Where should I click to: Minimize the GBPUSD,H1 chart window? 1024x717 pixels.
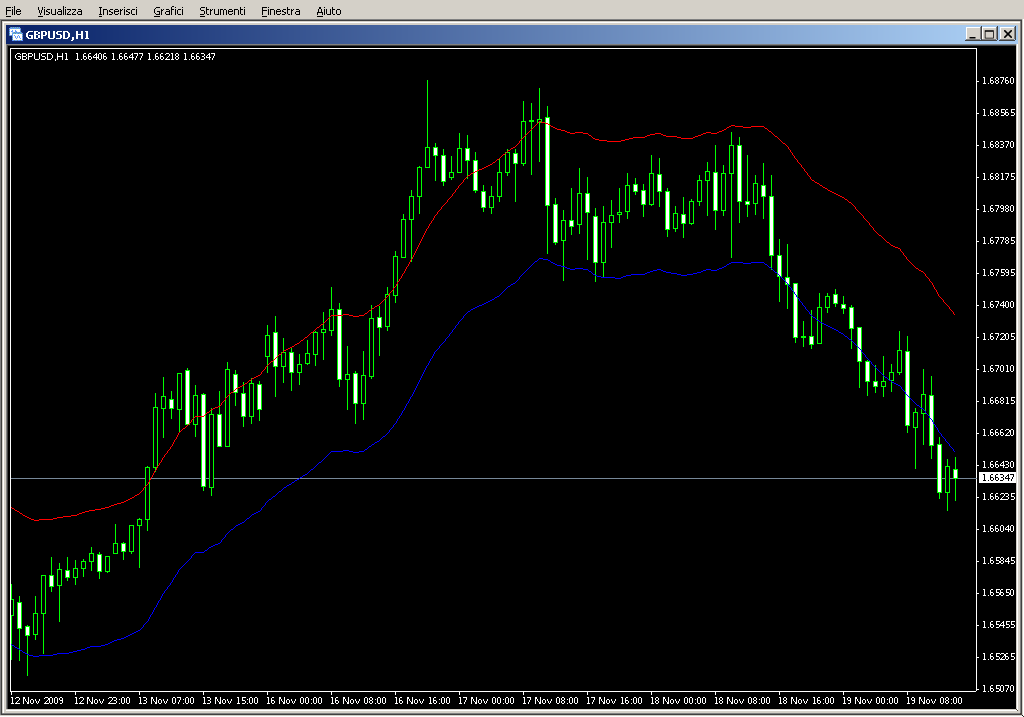pos(972,34)
